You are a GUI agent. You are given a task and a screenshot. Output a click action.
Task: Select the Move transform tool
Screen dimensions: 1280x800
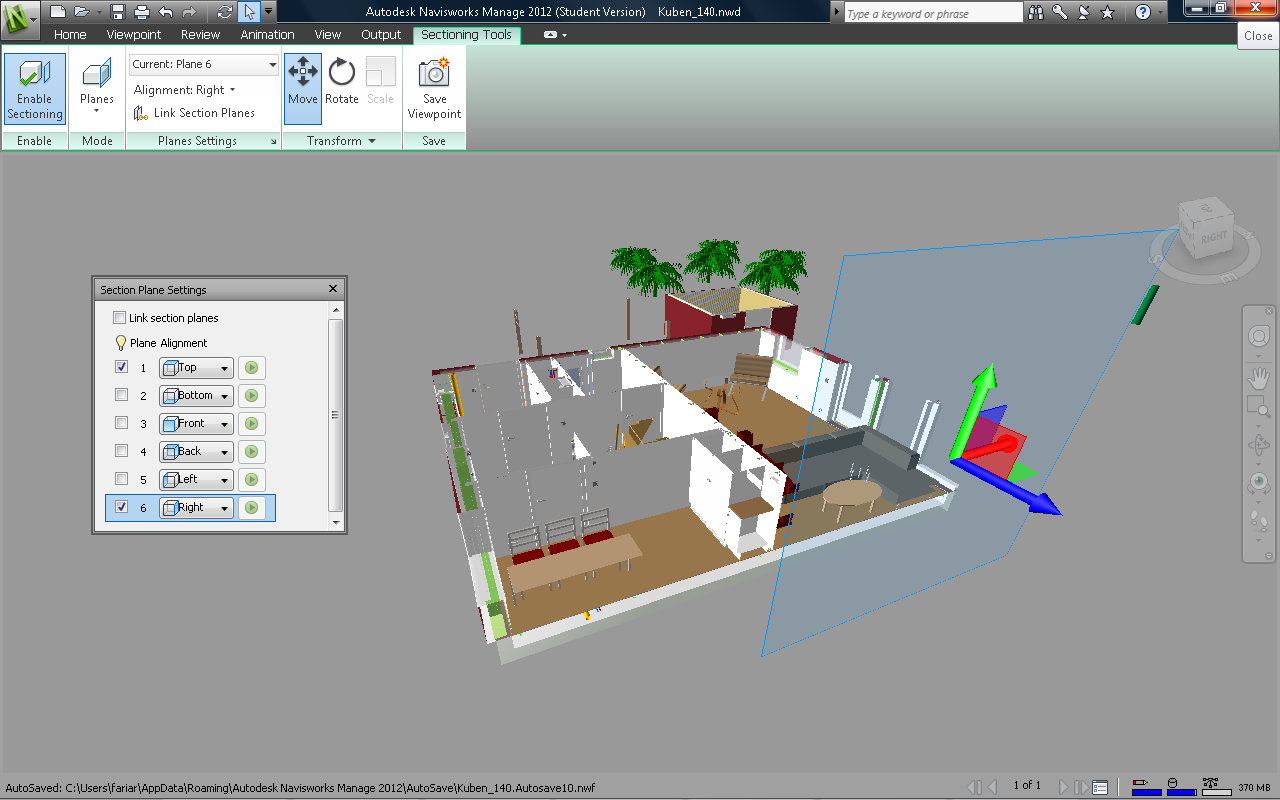click(x=303, y=88)
